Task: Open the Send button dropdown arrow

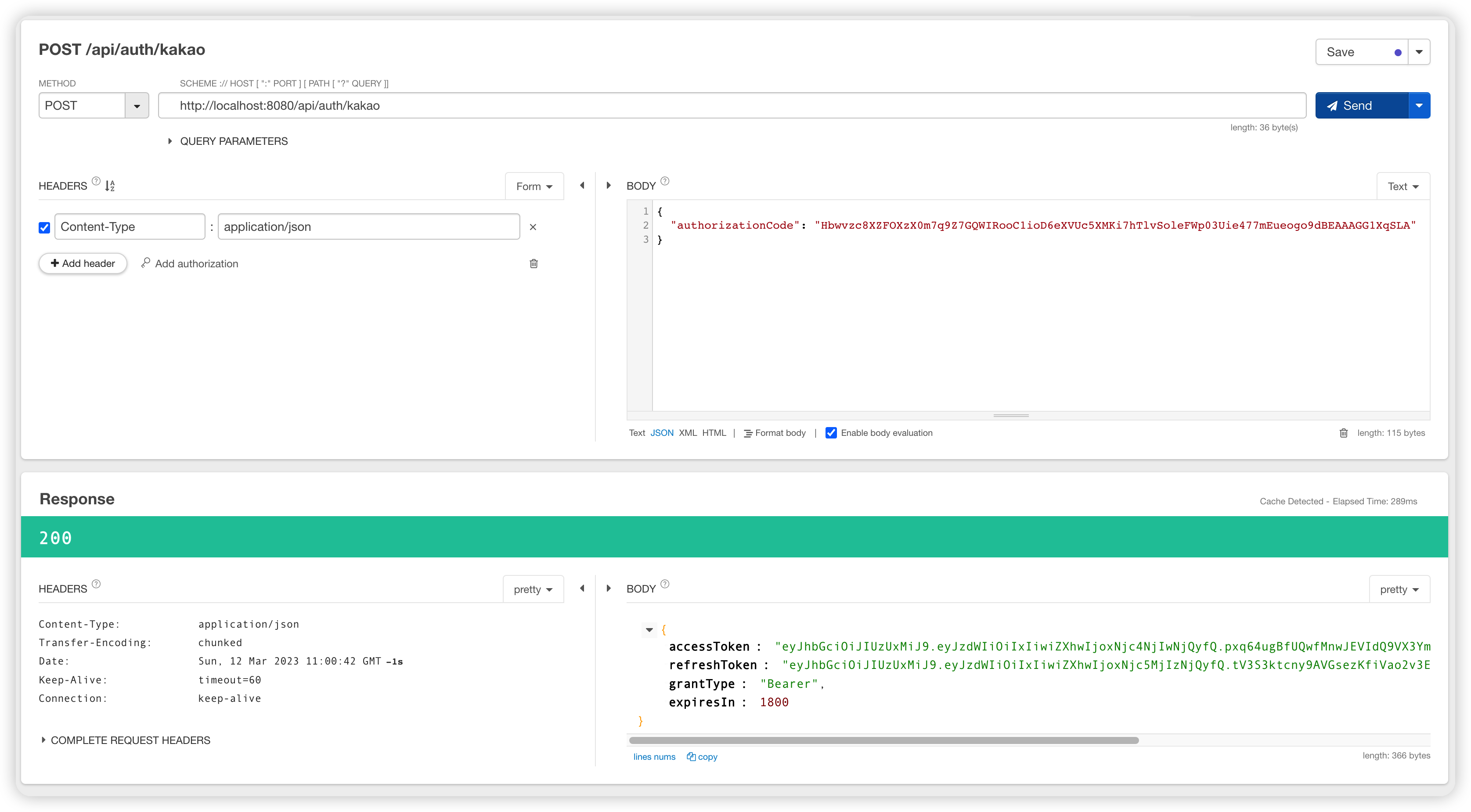Action: tap(1419, 106)
